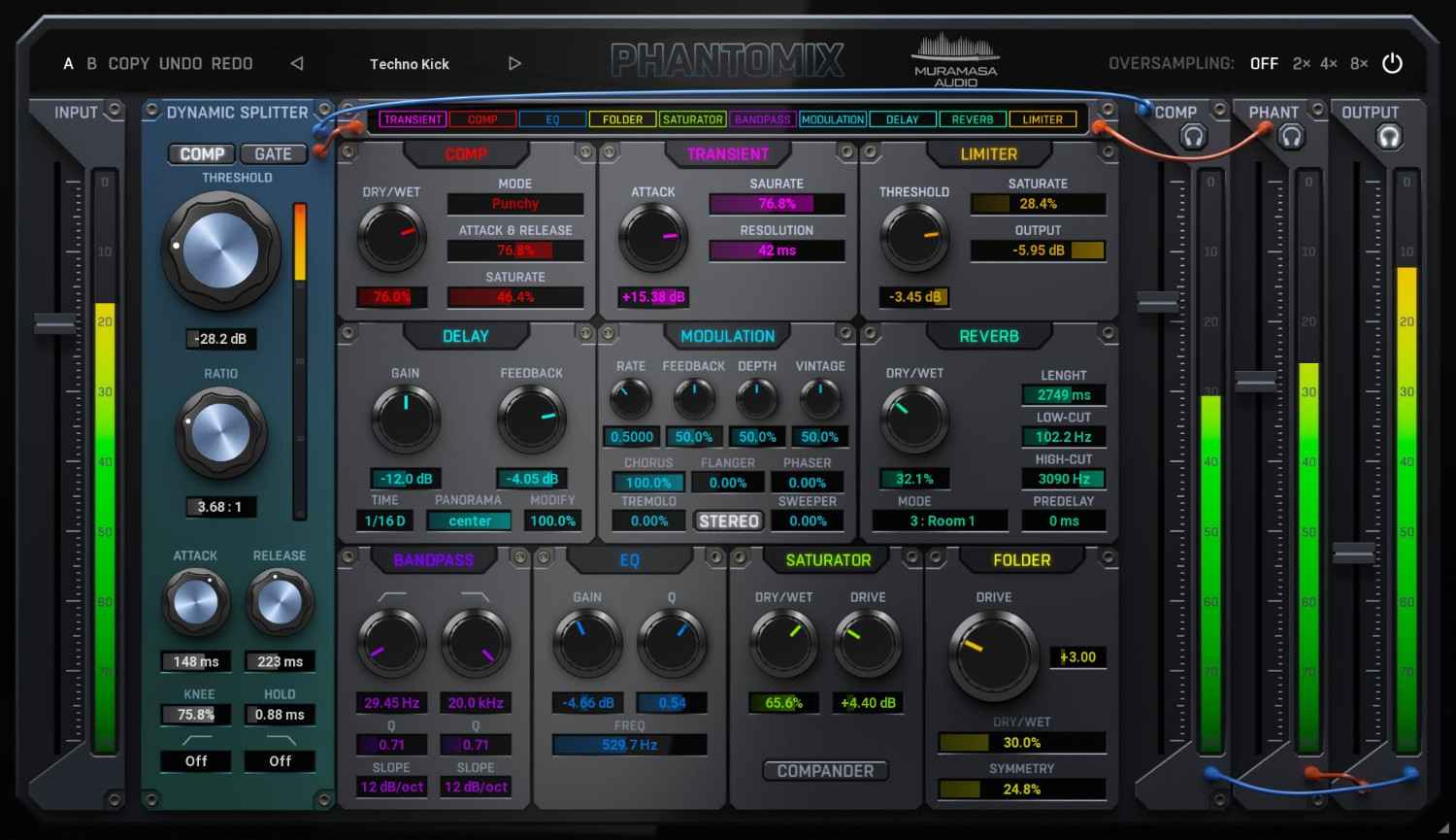Set oversampling to 4×

tap(1328, 64)
